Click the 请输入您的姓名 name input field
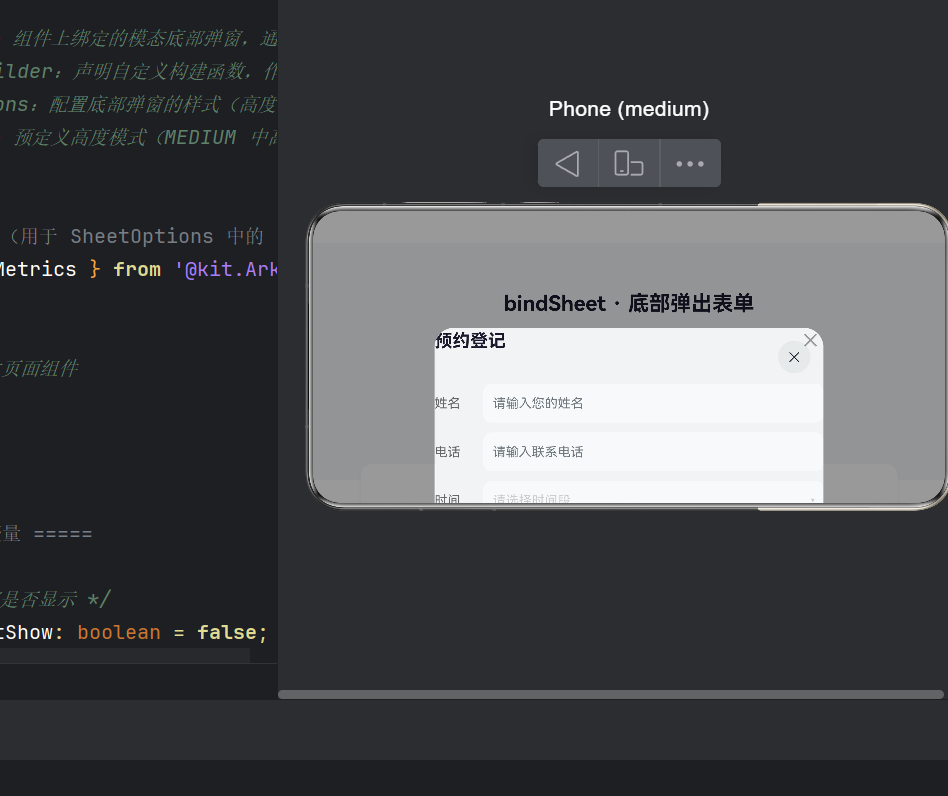Image resolution: width=948 pixels, height=796 pixels. [x=652, y=403]
